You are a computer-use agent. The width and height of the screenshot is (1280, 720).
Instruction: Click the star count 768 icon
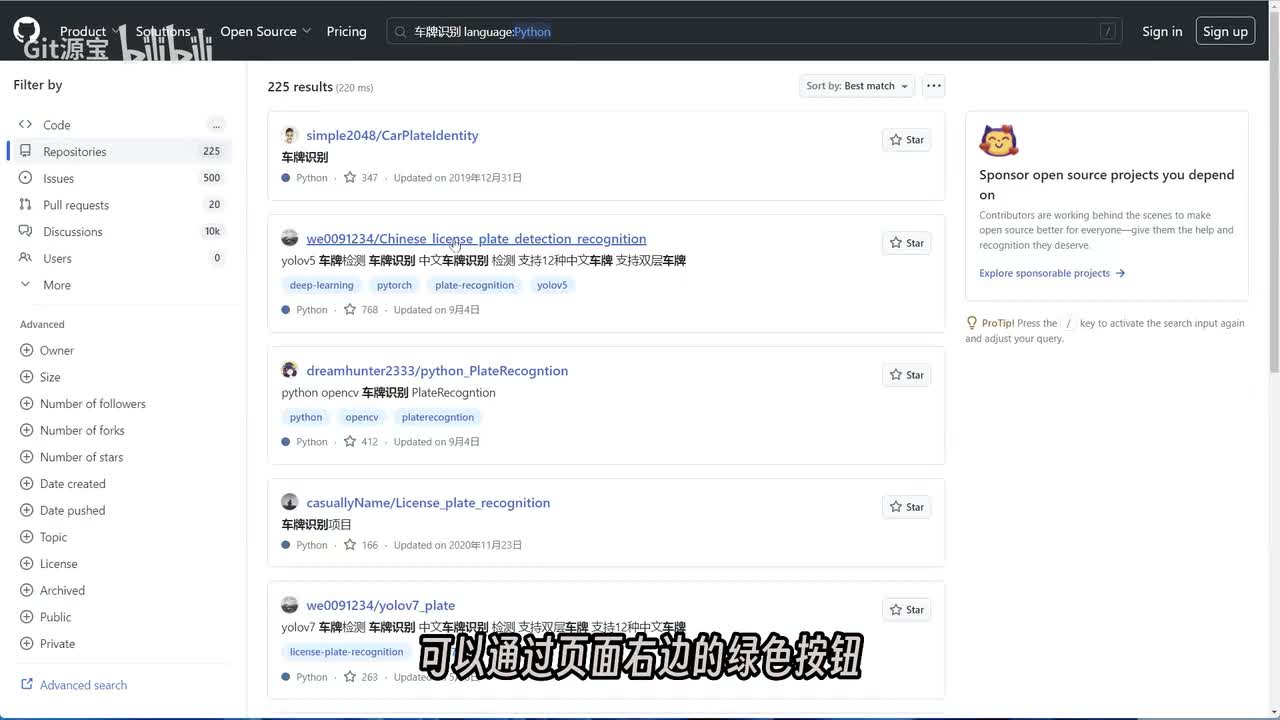click(x=350, y=310)
